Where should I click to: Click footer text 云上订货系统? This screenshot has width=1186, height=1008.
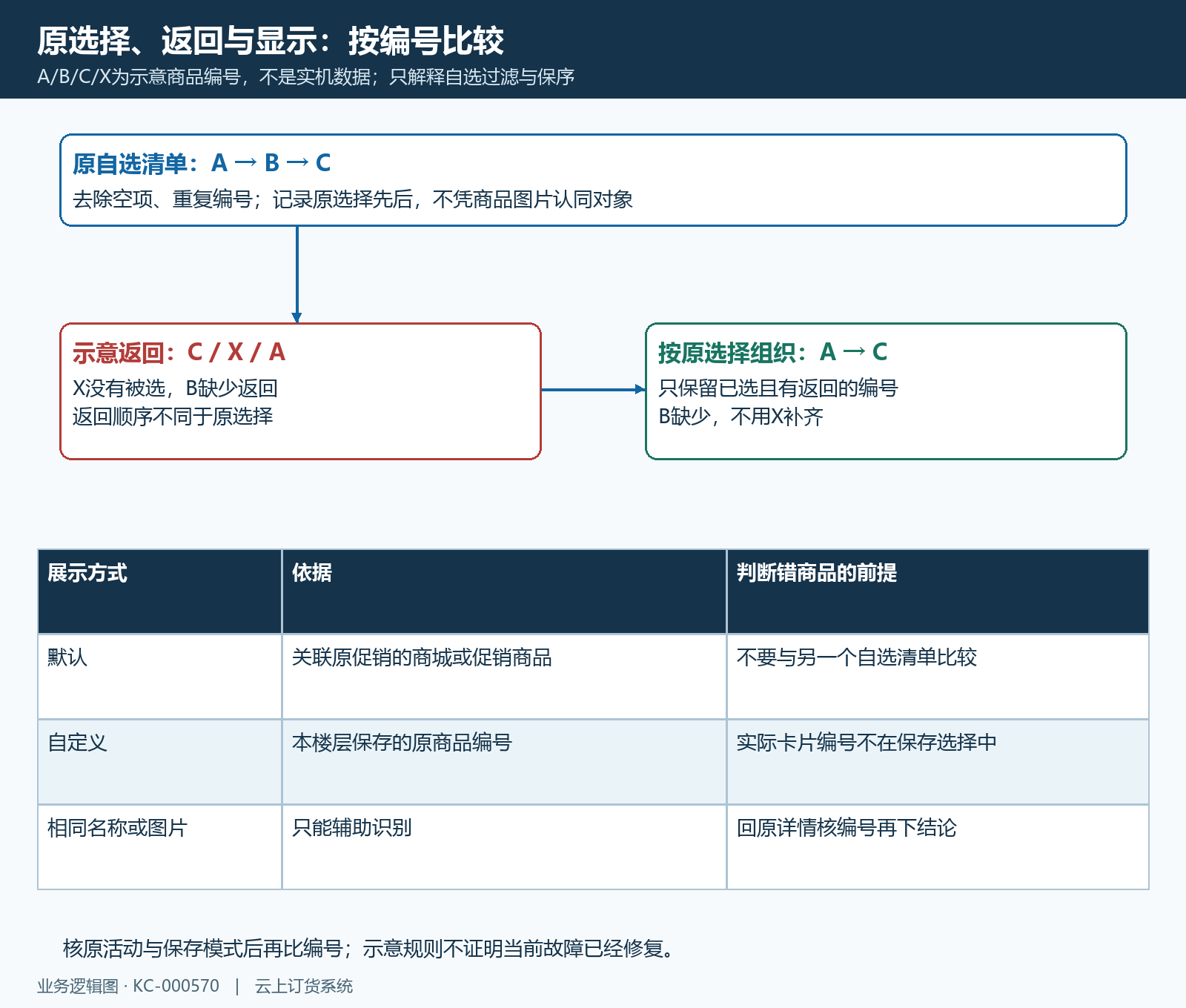pos(304,987)
